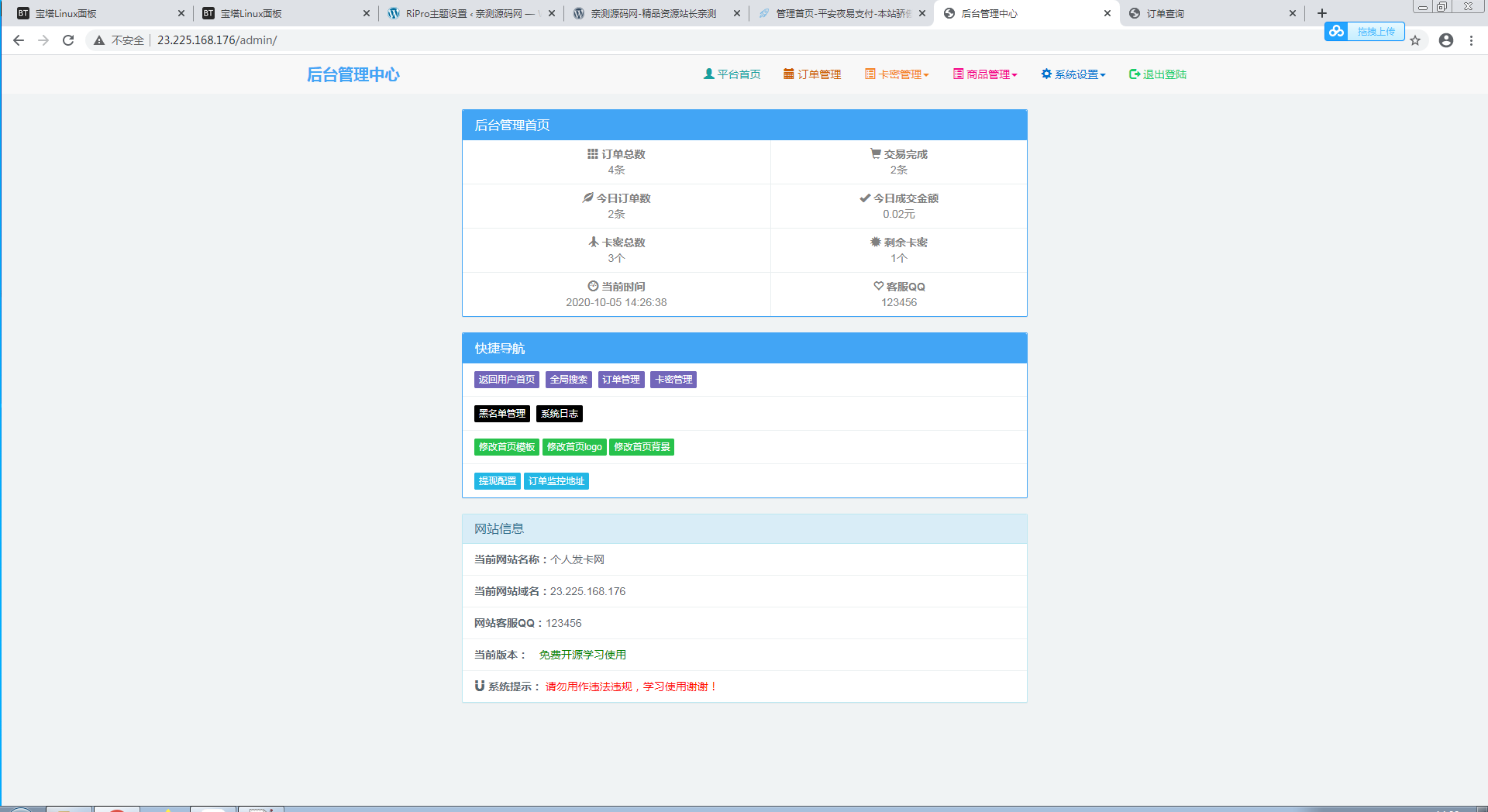1488x812 pixels.
Task: Open the browser profile icon
Action: tap(1446, 40)
